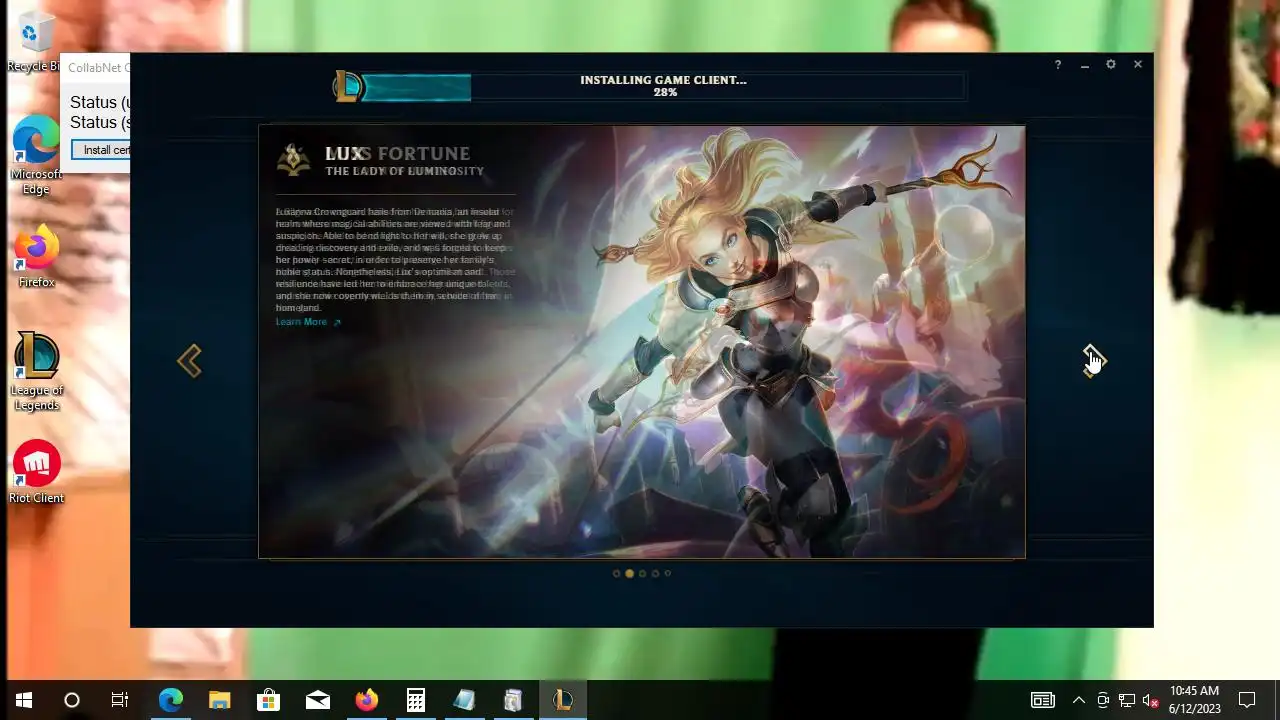
Task: Click the installing game client progress bar
Action: pos(663,87)
